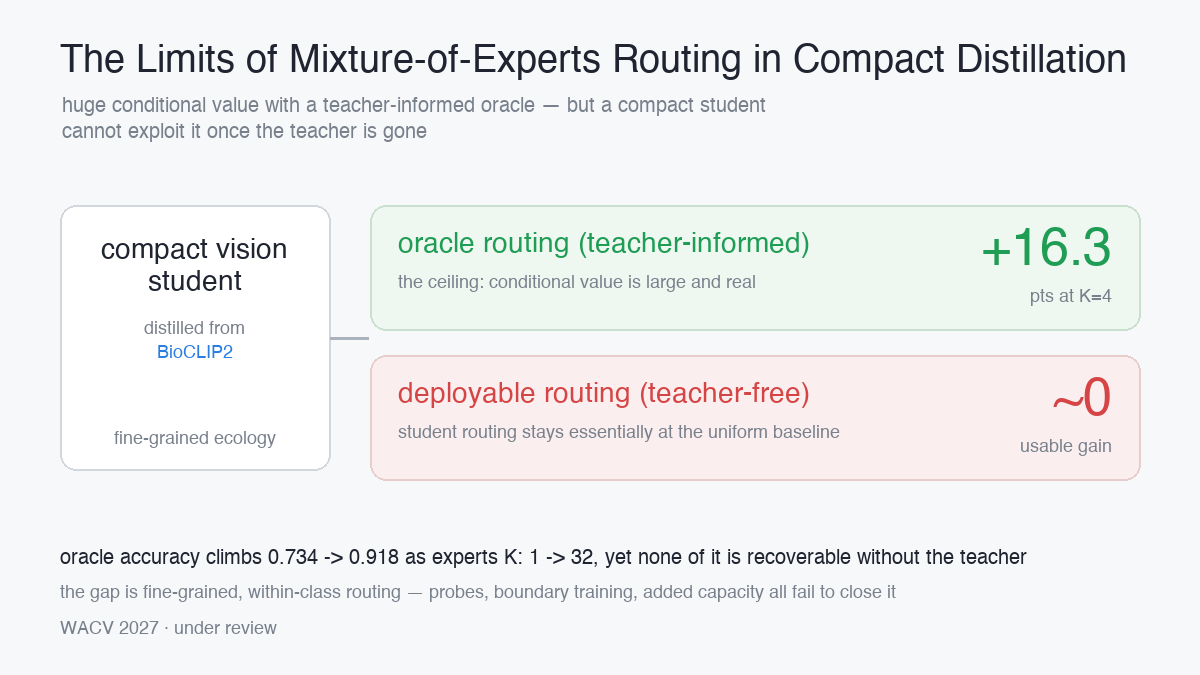Click the WACV 2027 under review footer
Screen dimensions: 1200x675
168,628
